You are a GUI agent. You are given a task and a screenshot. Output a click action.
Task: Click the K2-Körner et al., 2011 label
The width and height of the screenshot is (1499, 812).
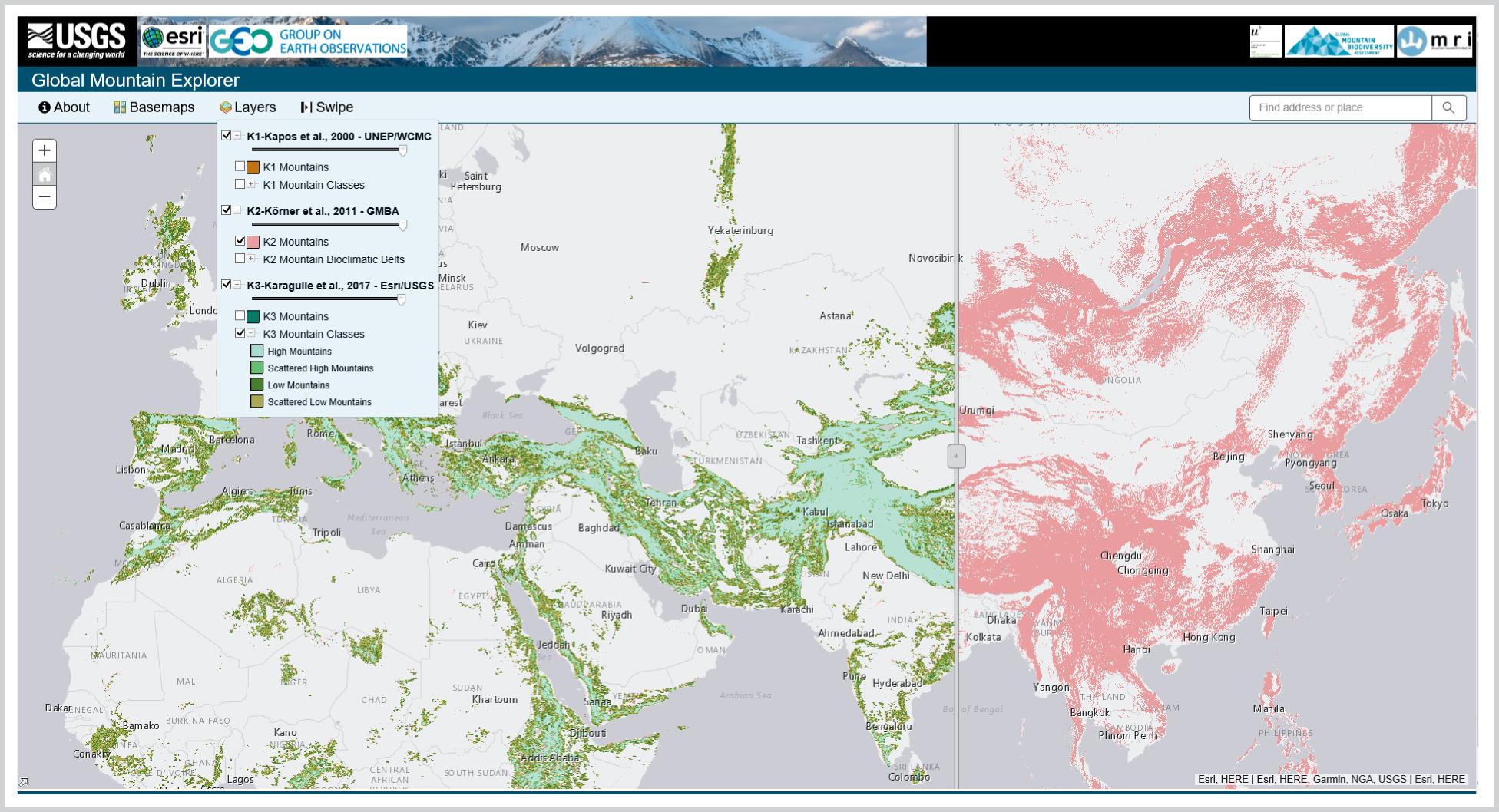coord(323,211)
